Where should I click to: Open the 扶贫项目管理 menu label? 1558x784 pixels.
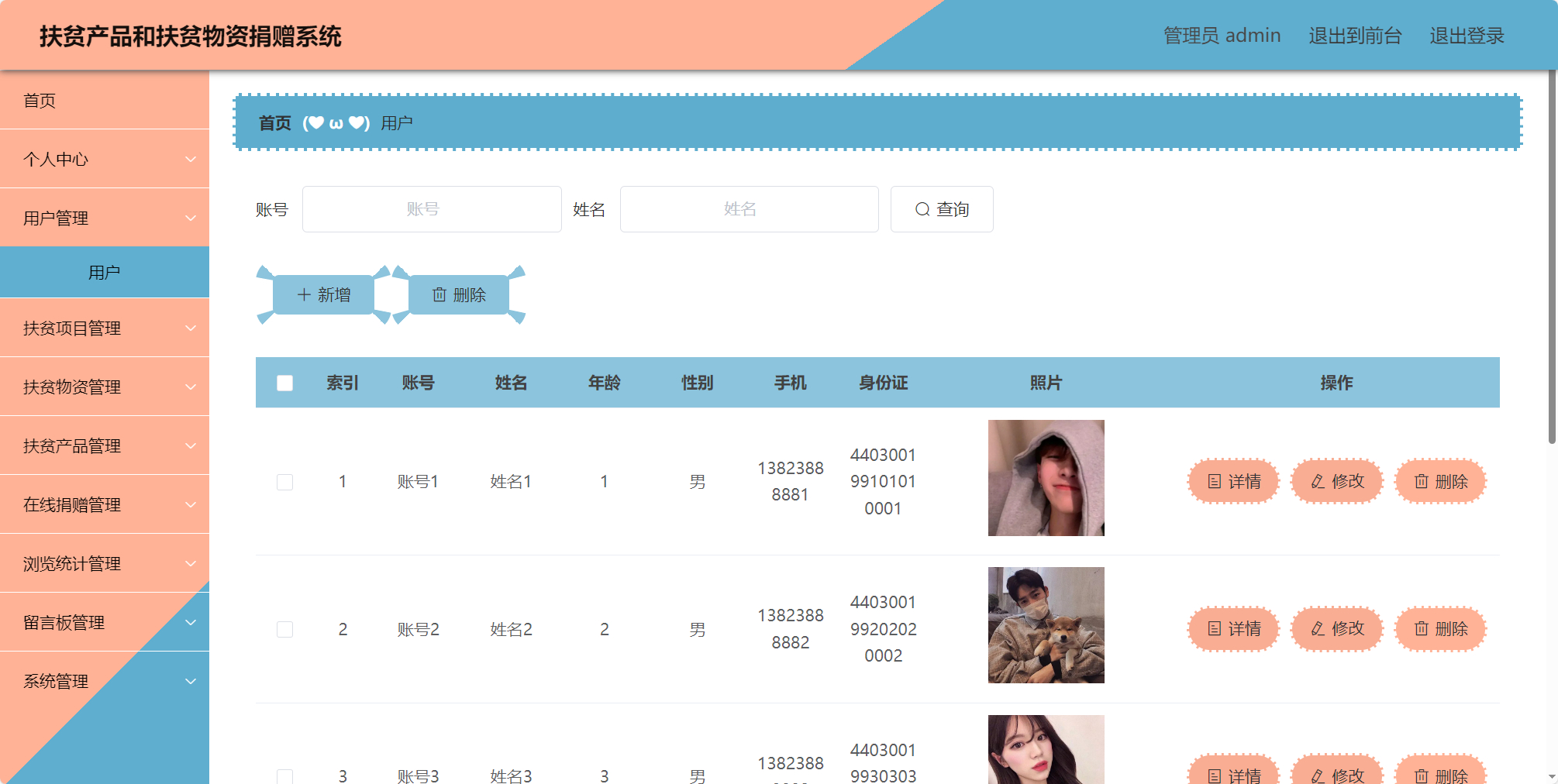tap(72, 328)
